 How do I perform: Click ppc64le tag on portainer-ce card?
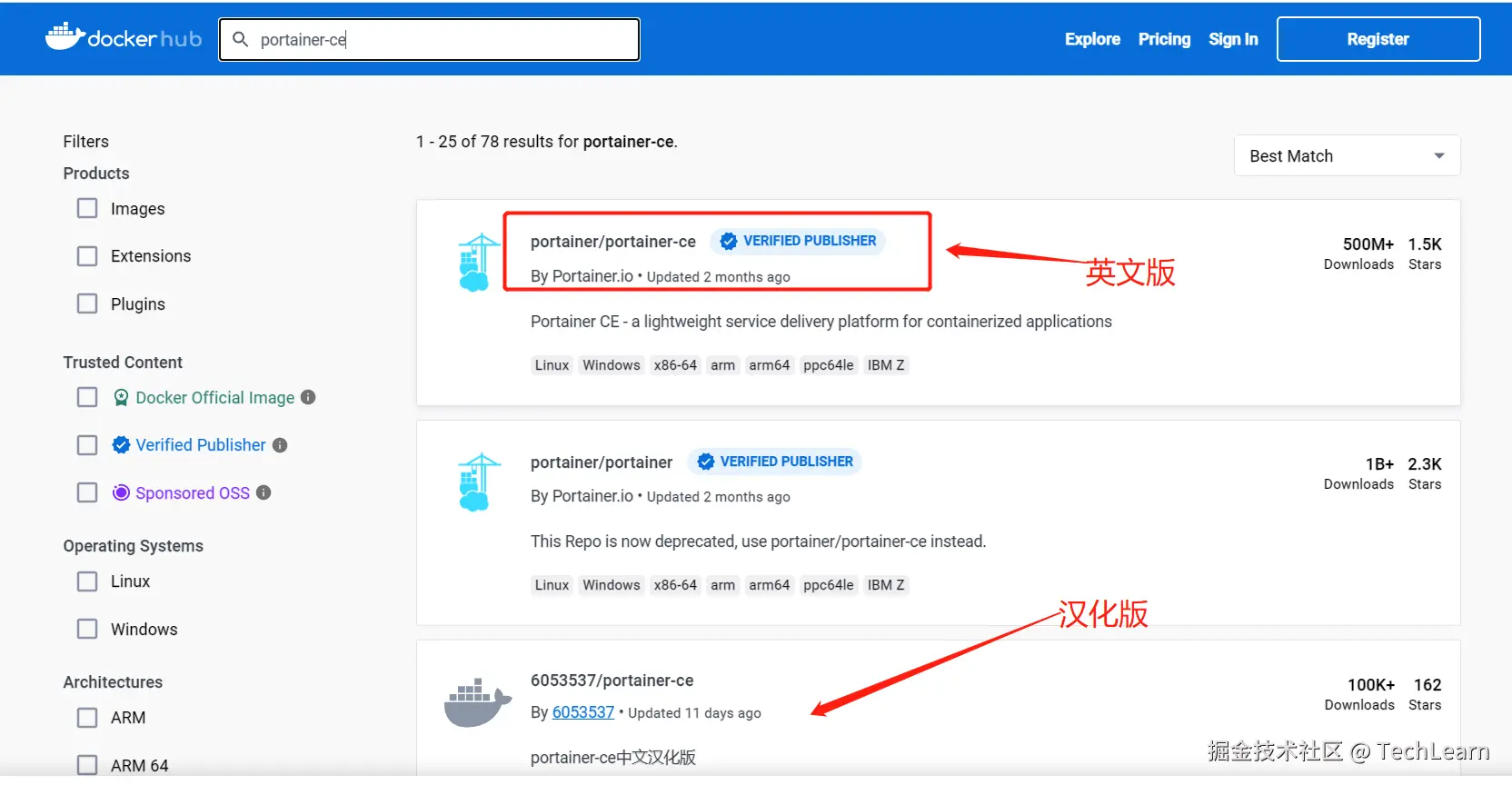tap(829, 365)
